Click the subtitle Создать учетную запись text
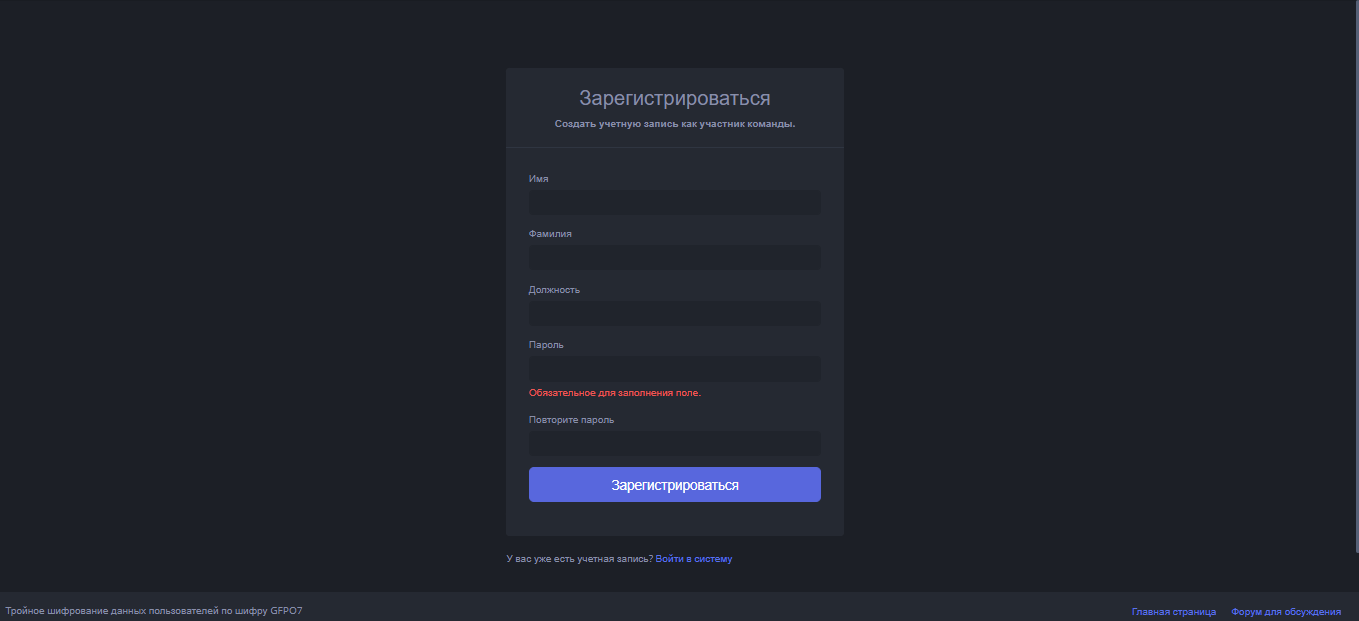The height and width of the screenshot is (621, 1359). pyautogui.click(x=674, y=124)
